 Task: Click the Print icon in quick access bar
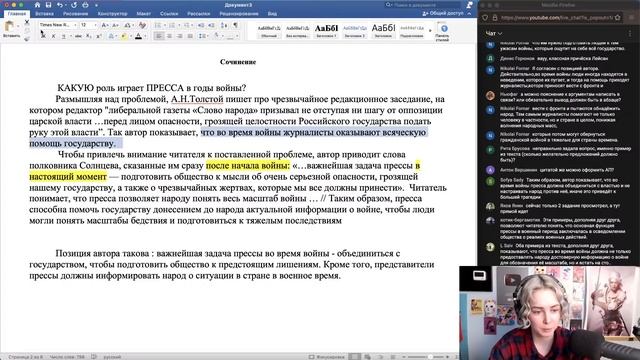(x=85, y=5)
